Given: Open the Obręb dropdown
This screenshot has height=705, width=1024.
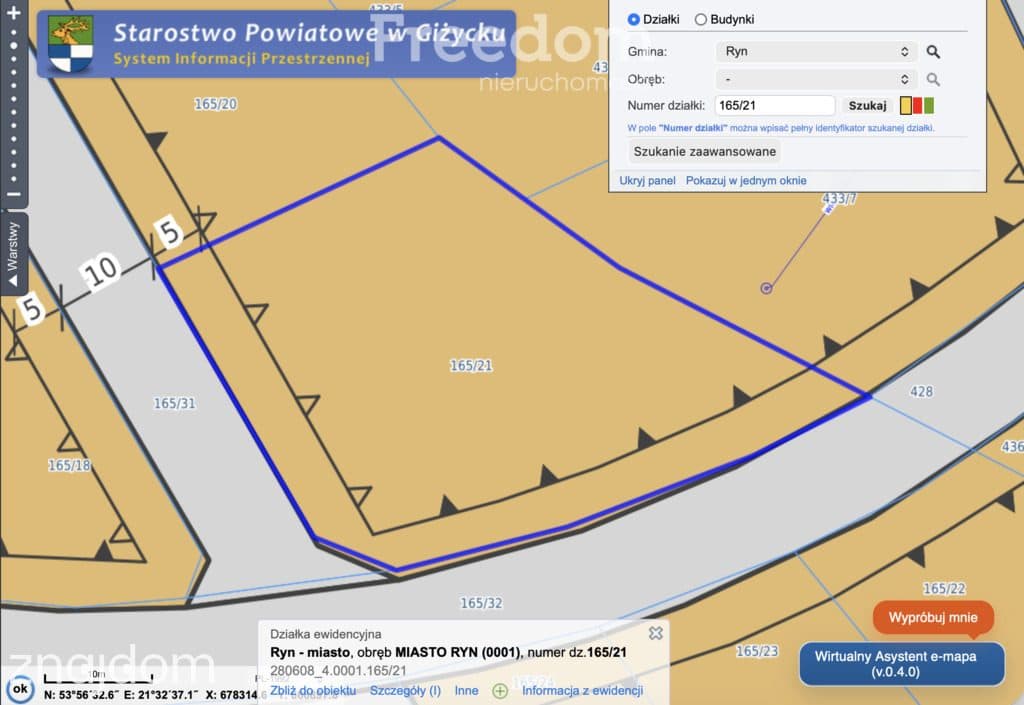Looking at the screenshot, I should pyautogui.click(x=816, y=80).
